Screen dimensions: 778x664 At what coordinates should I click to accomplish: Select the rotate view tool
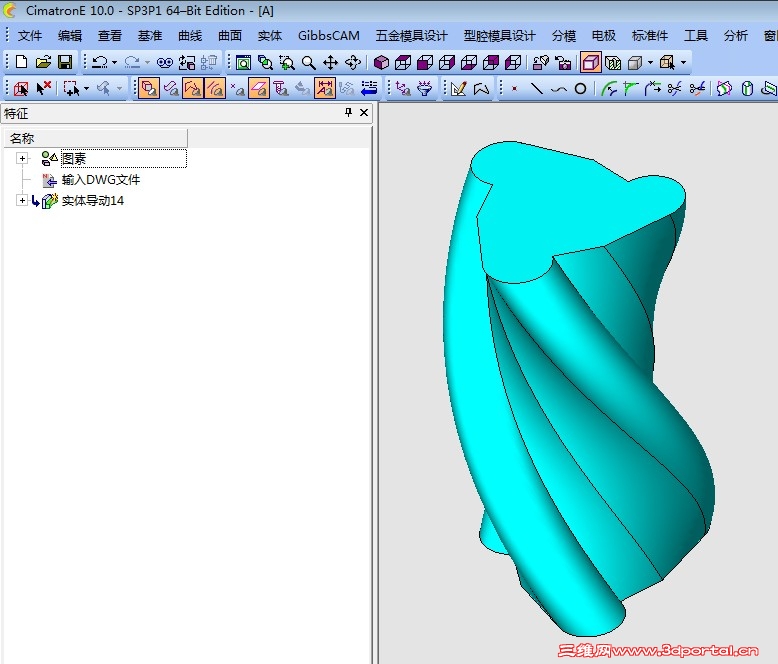(353, 63)
